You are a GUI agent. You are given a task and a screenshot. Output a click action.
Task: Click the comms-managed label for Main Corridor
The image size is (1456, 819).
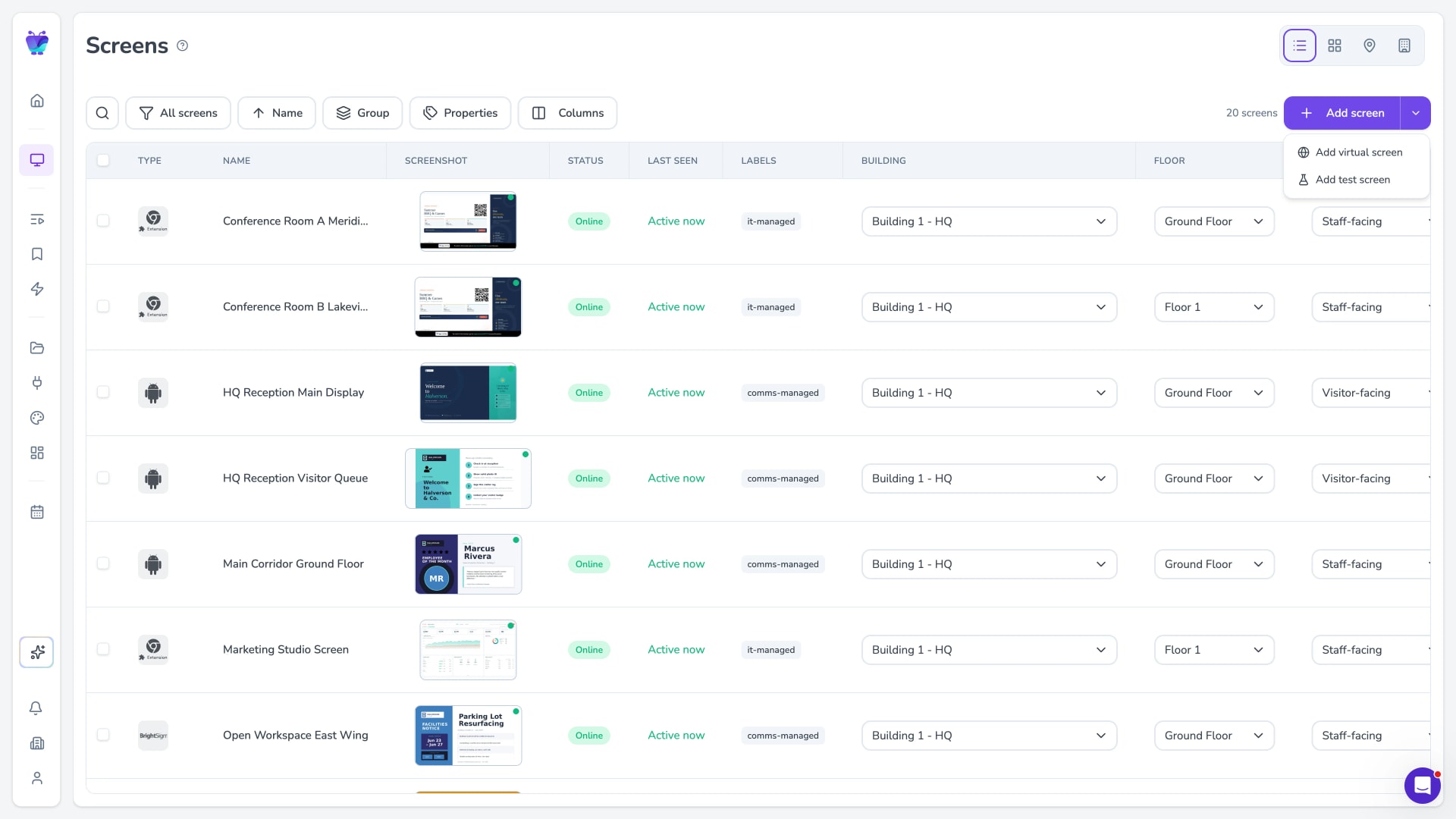(x=783, y=564)
